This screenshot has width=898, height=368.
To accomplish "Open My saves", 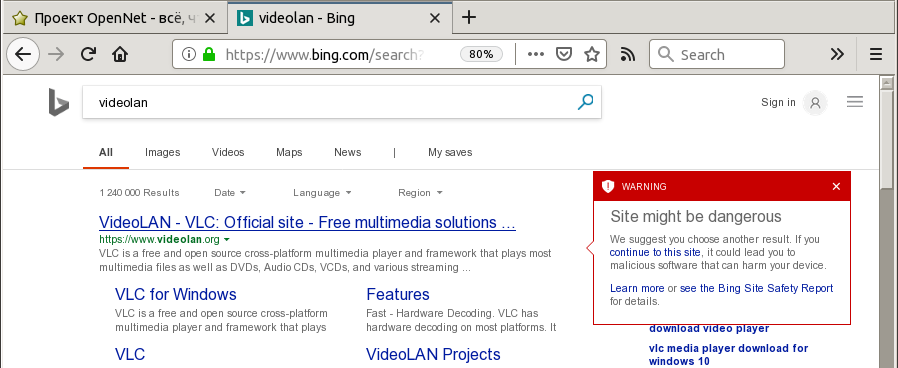I will [x=450, y=152].
